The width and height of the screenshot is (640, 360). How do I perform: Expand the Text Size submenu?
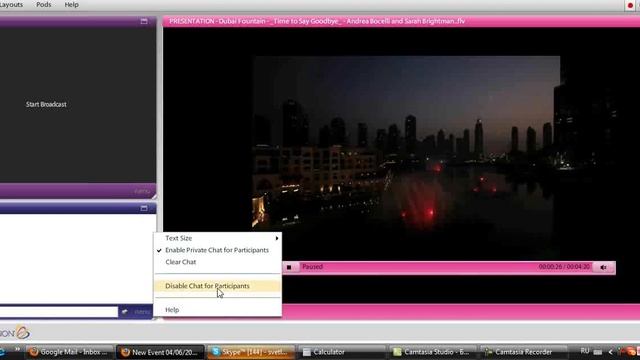click(x=218, y=238)
